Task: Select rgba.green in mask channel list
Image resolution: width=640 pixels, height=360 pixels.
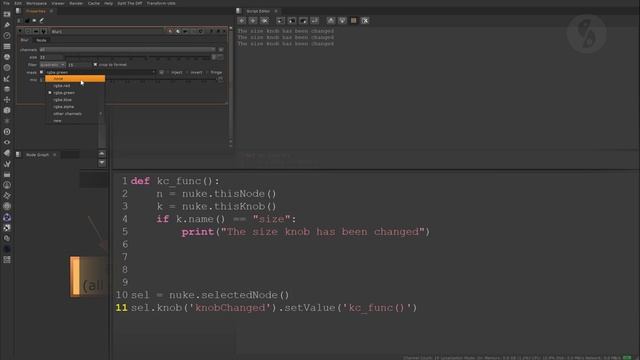Action: pyautogui.click(x=75, y=93)
